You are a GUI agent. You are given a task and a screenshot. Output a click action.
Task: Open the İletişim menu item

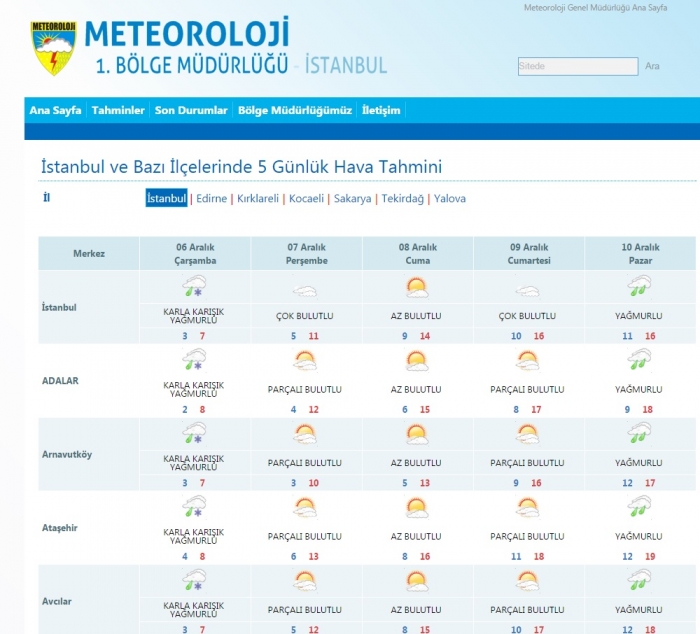point(381,110)
